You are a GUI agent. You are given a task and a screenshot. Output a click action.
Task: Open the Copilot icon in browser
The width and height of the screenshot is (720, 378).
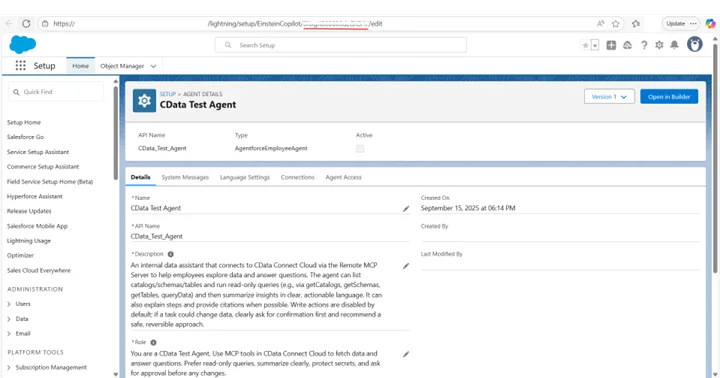710,23
